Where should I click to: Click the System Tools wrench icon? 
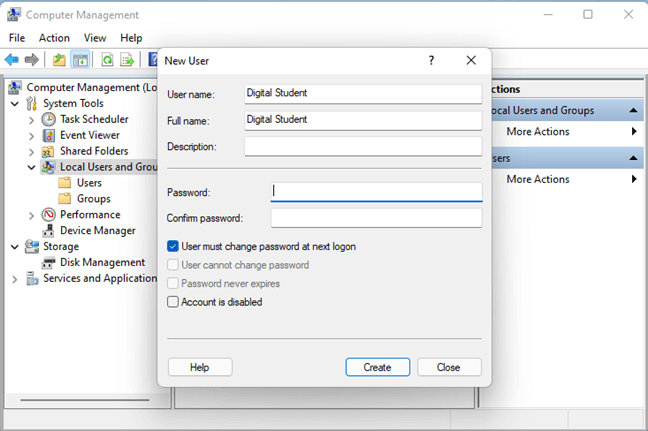coord(31,103)
